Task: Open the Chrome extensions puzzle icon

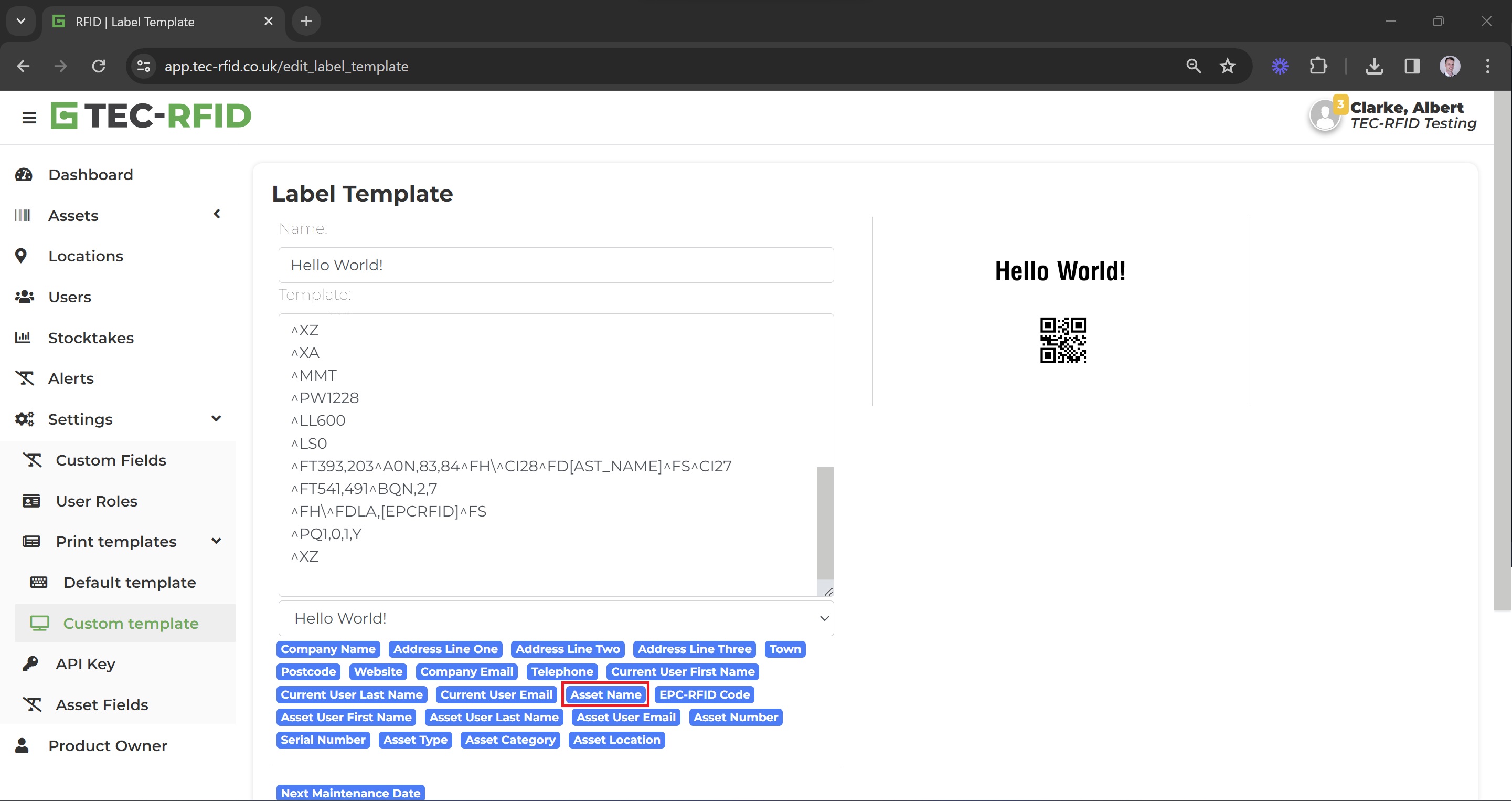Action: [x=1318, y=66]
